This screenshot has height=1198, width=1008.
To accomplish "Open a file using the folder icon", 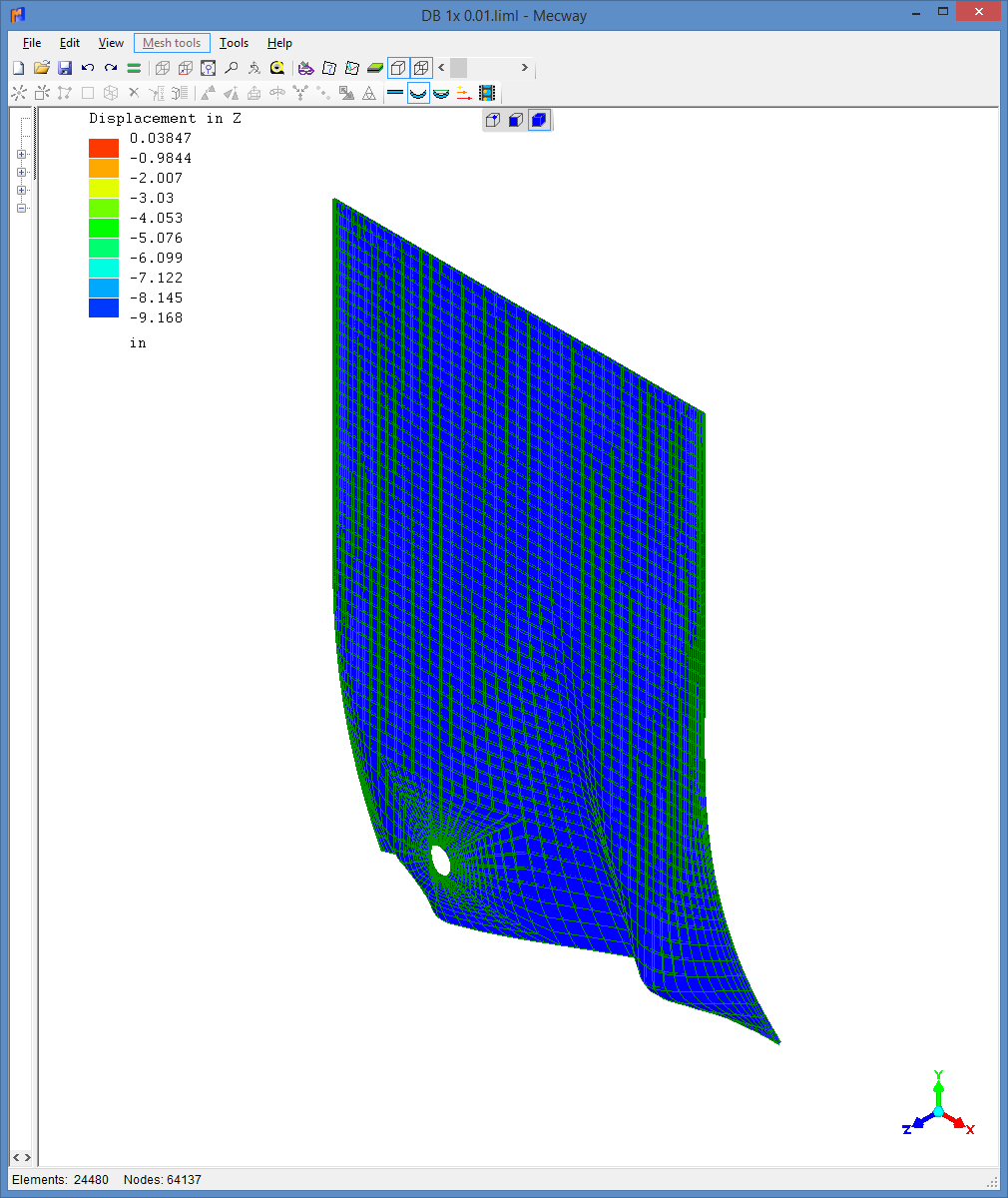I will [x=41, y=68].
